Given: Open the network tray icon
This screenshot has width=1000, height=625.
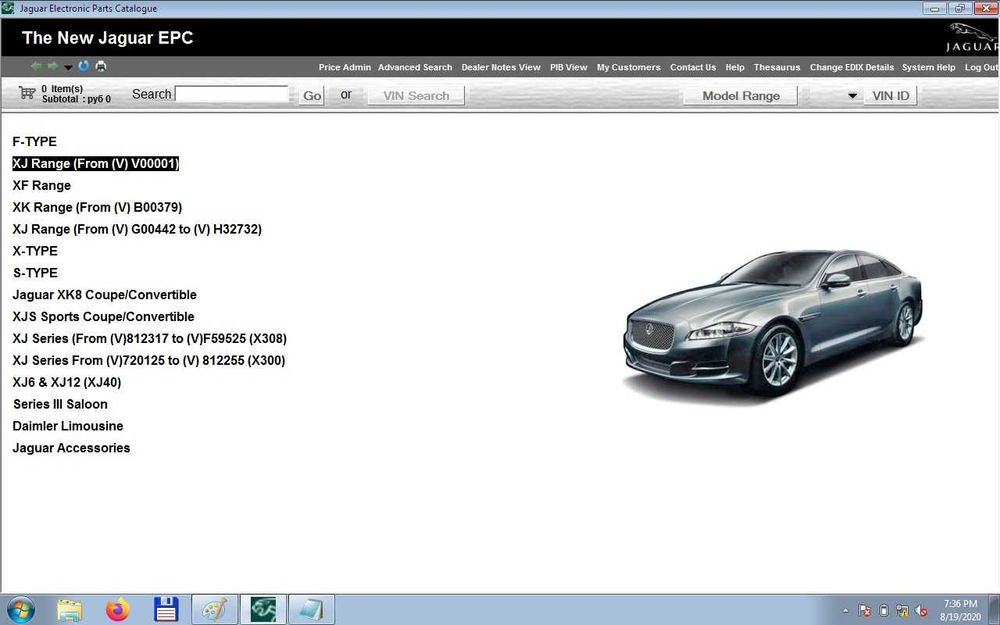Looking at the screenshot, I should point(902,611).
